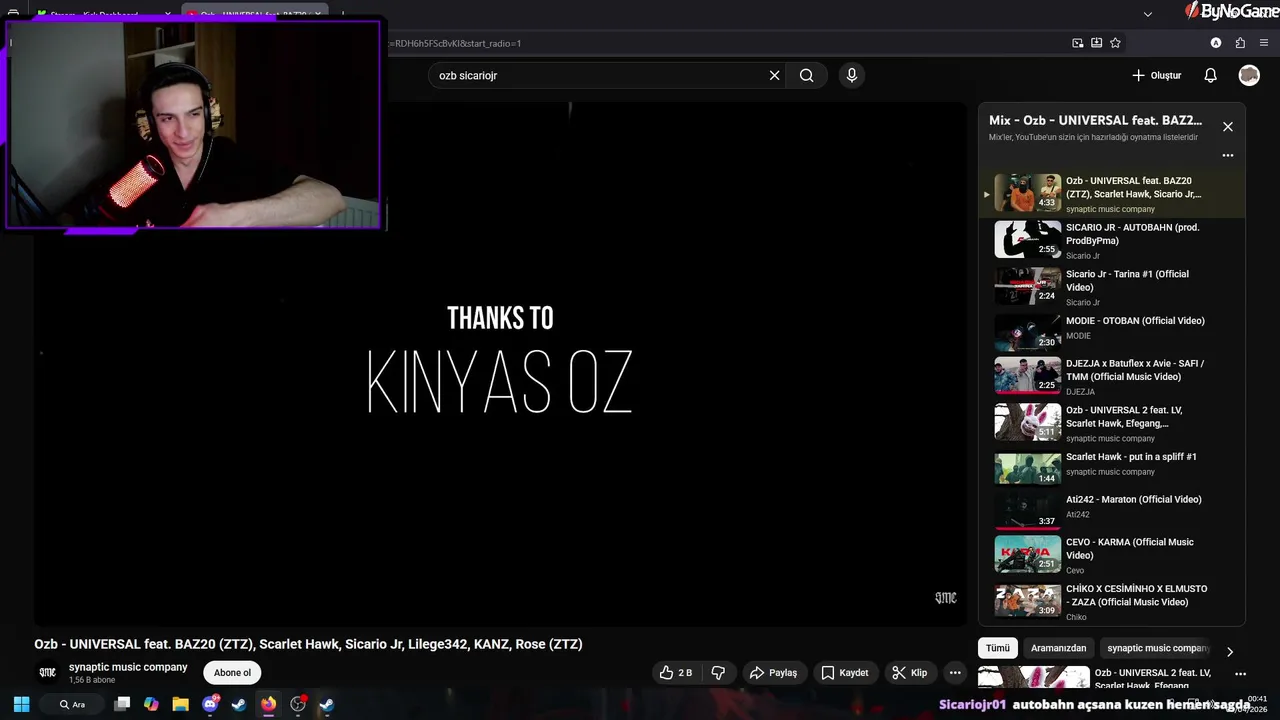Close the Mix playlist panel
The image size is (1280, 720).
point(1228,127)
